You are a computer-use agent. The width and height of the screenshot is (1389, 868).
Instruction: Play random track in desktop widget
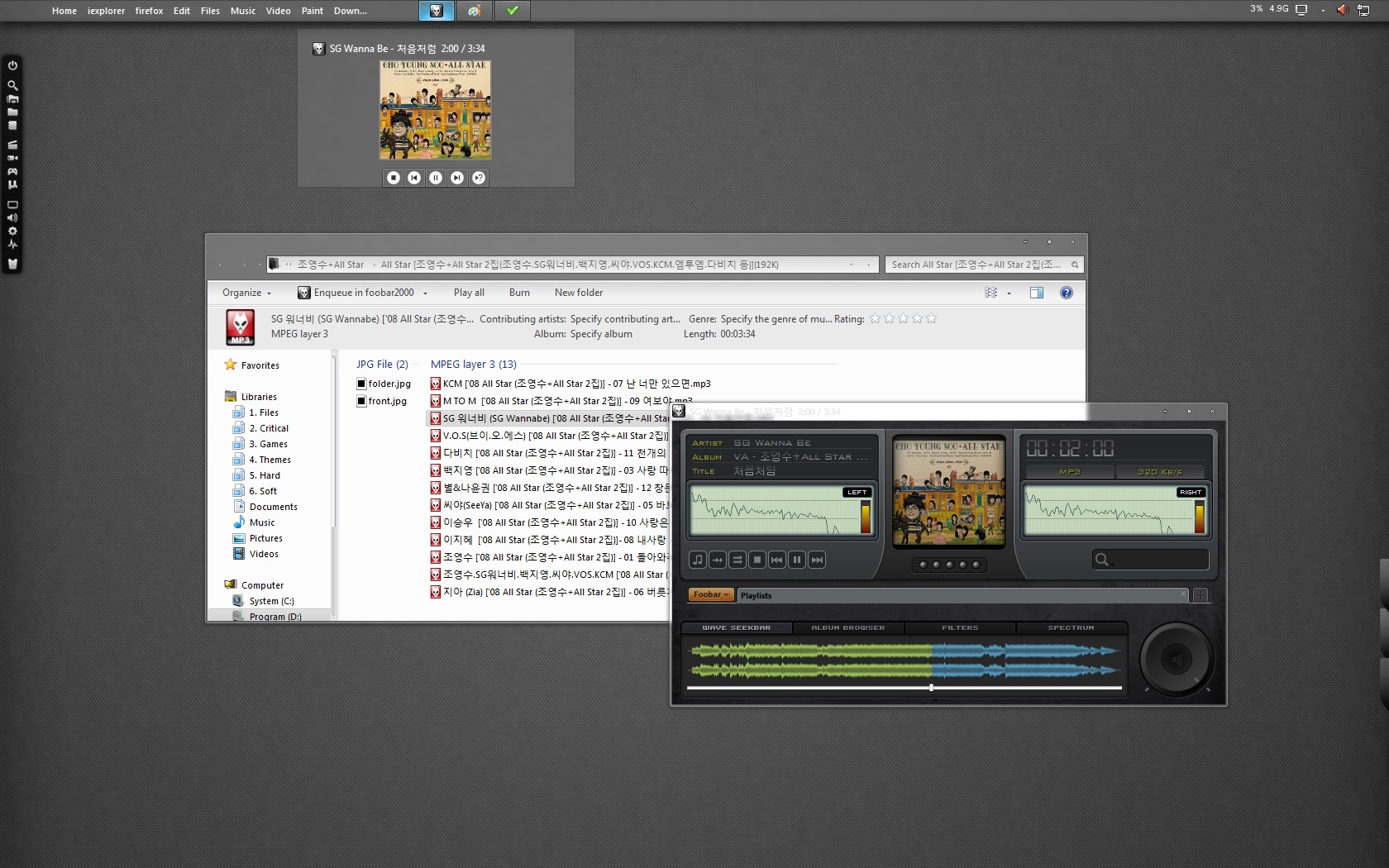479,178
